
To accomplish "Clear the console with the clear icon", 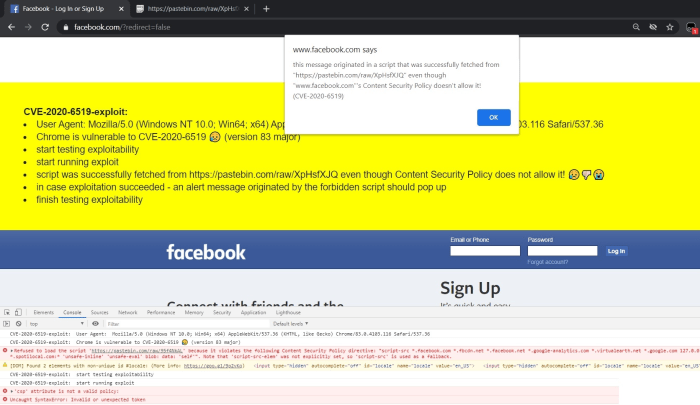I will 18,324.
